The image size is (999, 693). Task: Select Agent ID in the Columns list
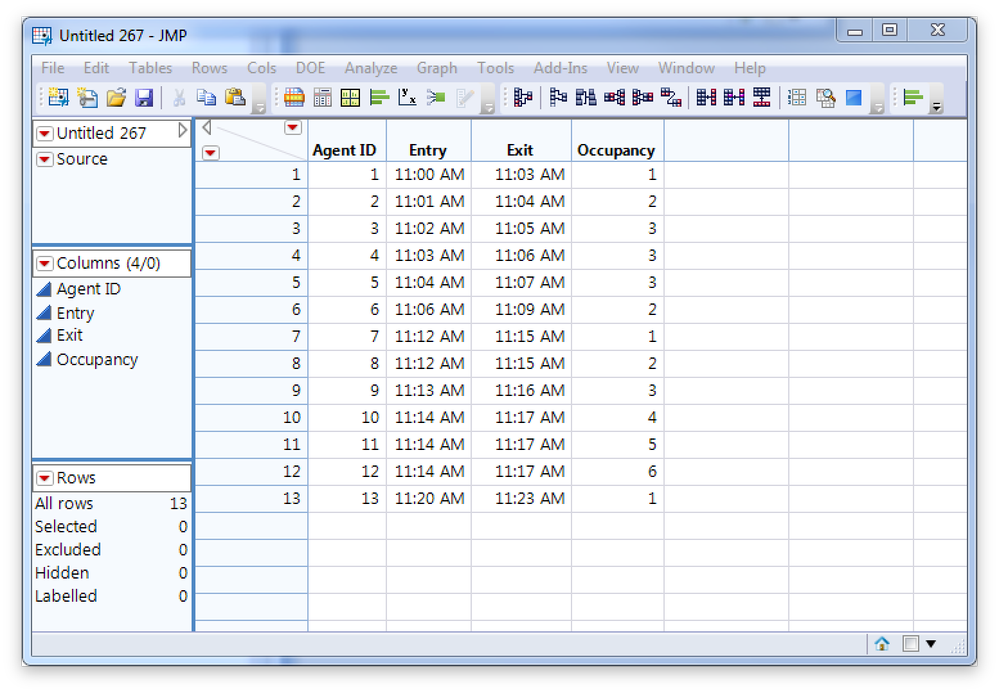point(89,289)
